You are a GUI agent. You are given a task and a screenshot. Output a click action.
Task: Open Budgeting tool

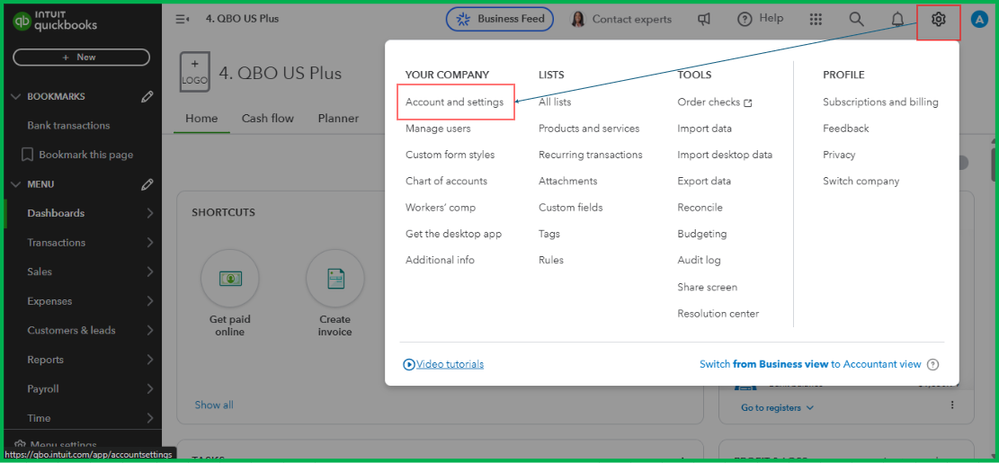(702, 234)
